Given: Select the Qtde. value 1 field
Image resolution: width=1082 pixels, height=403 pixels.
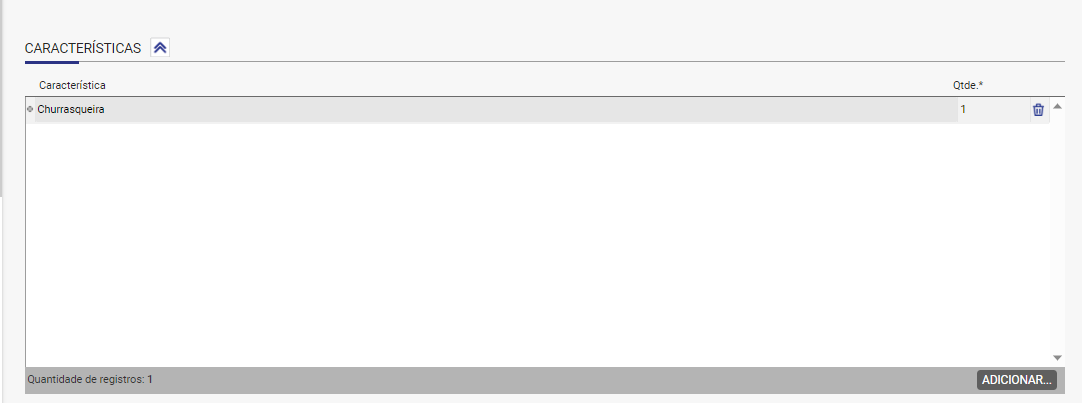Looking at the screenshot, I should point(994,109).
